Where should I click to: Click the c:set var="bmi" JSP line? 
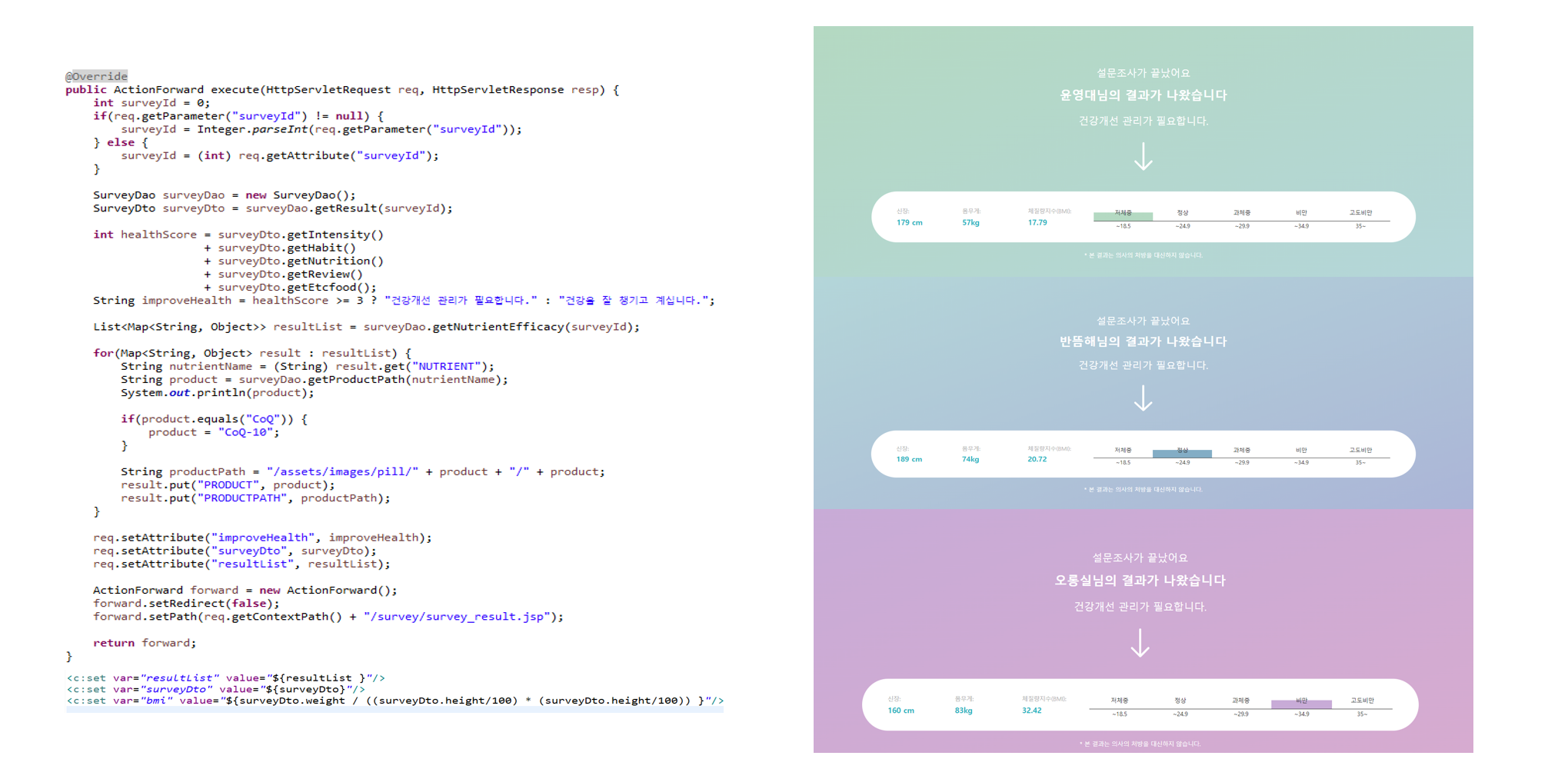[395, 701]
